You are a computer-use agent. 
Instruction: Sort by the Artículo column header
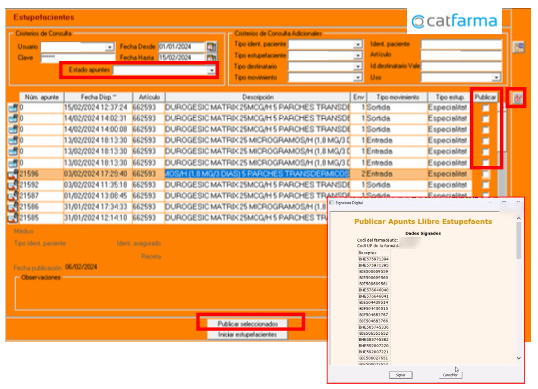click(149, 97)
